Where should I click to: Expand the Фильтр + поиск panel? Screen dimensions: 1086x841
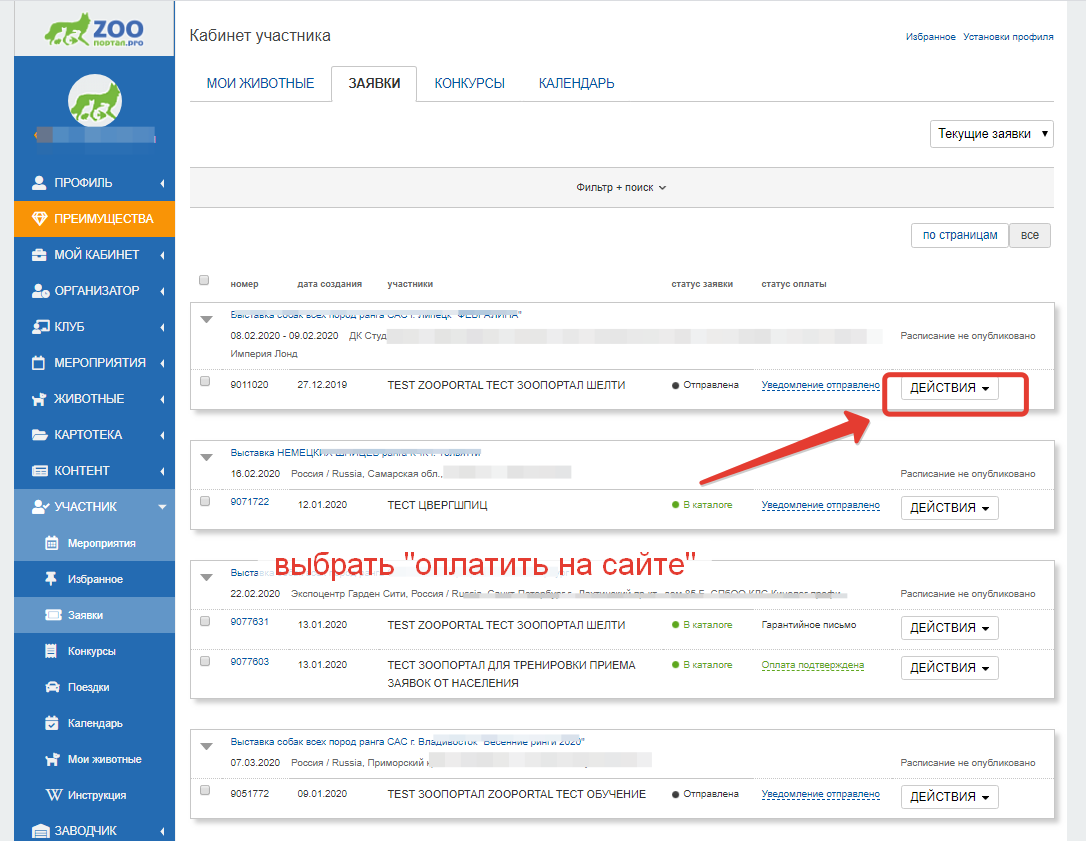tap(621, 187)
